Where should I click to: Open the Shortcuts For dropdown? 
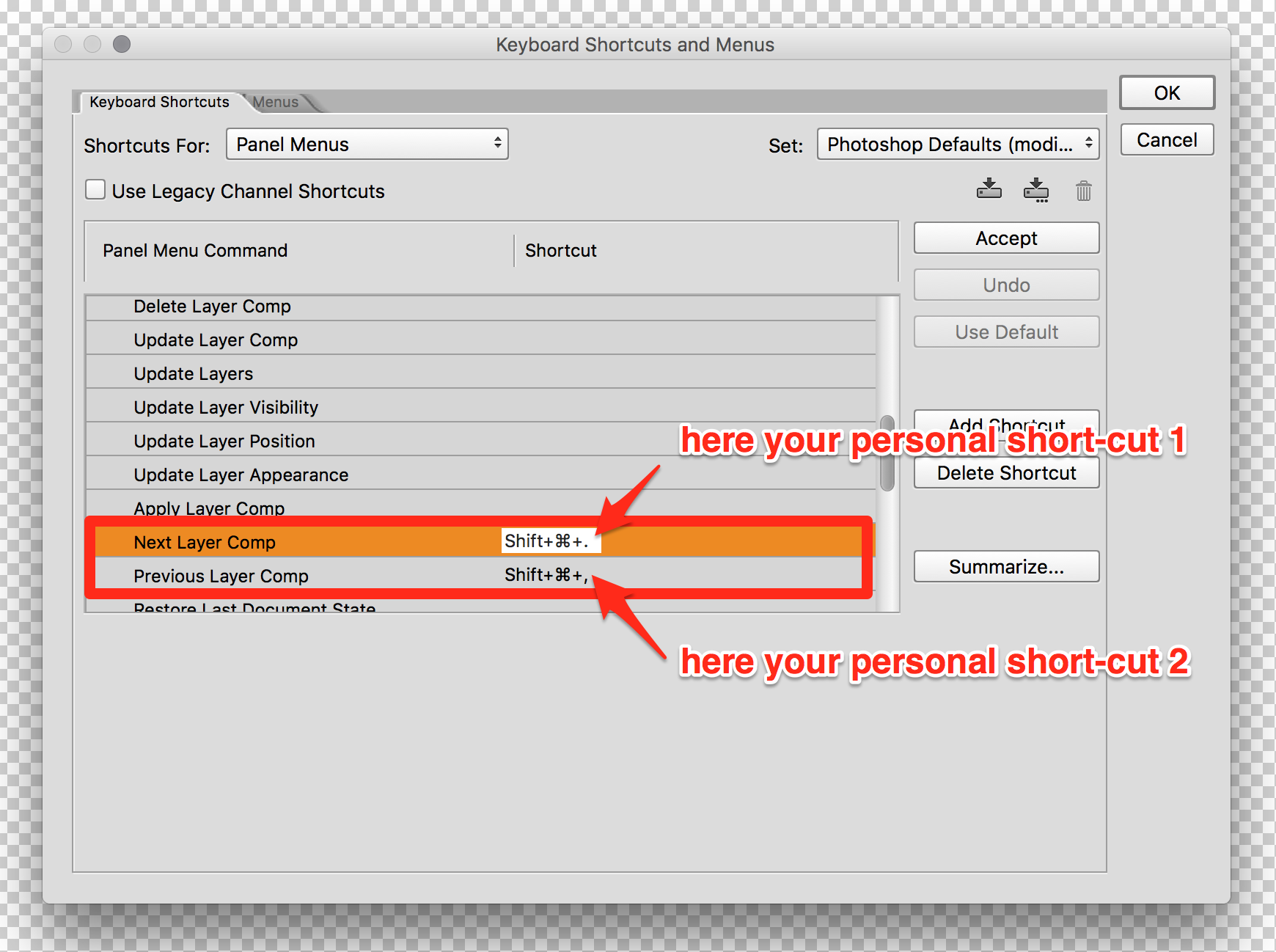pyautogui.click(x=367, y=144)
